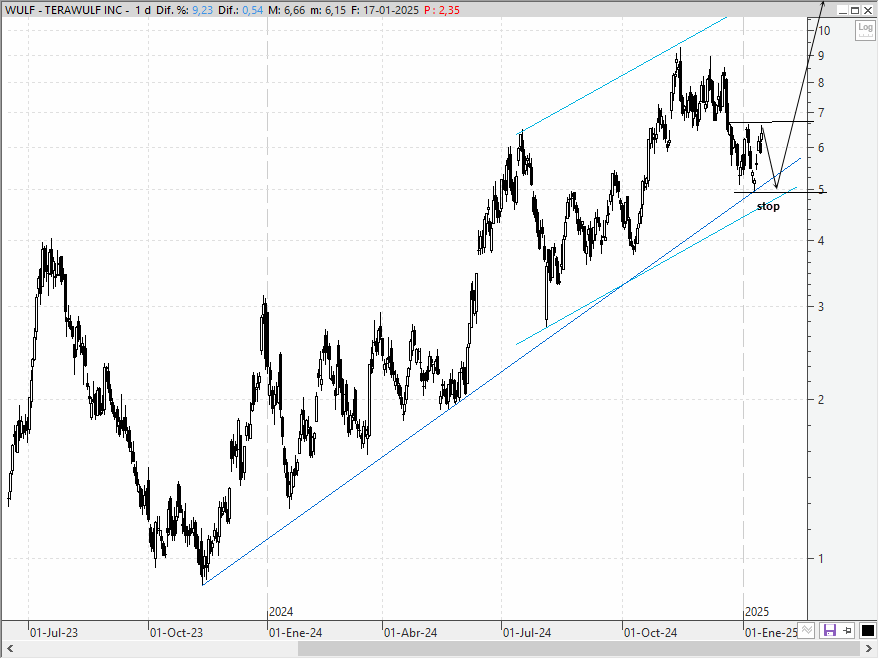The width and height of the screenshot is (879, 659).
Task: Click price axis label 7
Action: [821, 113]
